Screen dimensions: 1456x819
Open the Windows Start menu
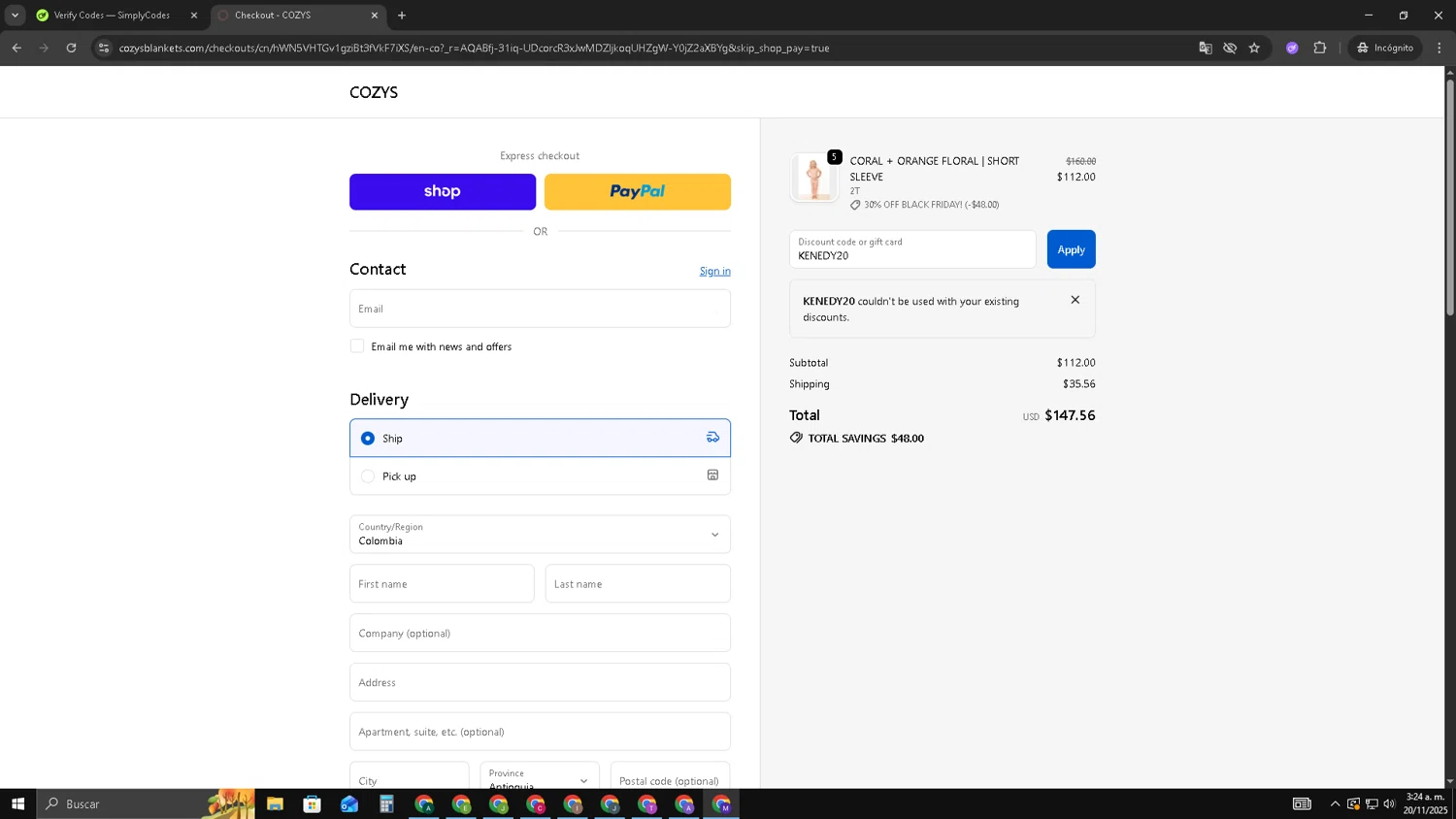(17, 803)
